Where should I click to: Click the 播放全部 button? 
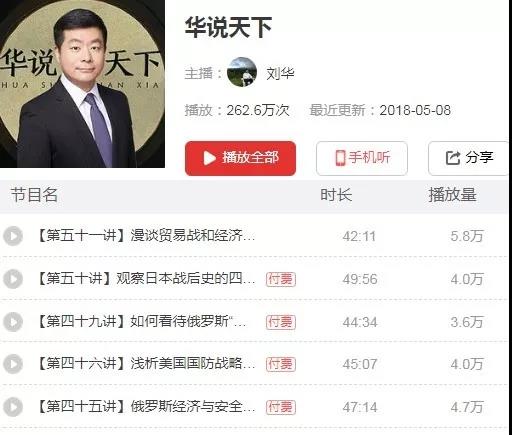point(240,158)
